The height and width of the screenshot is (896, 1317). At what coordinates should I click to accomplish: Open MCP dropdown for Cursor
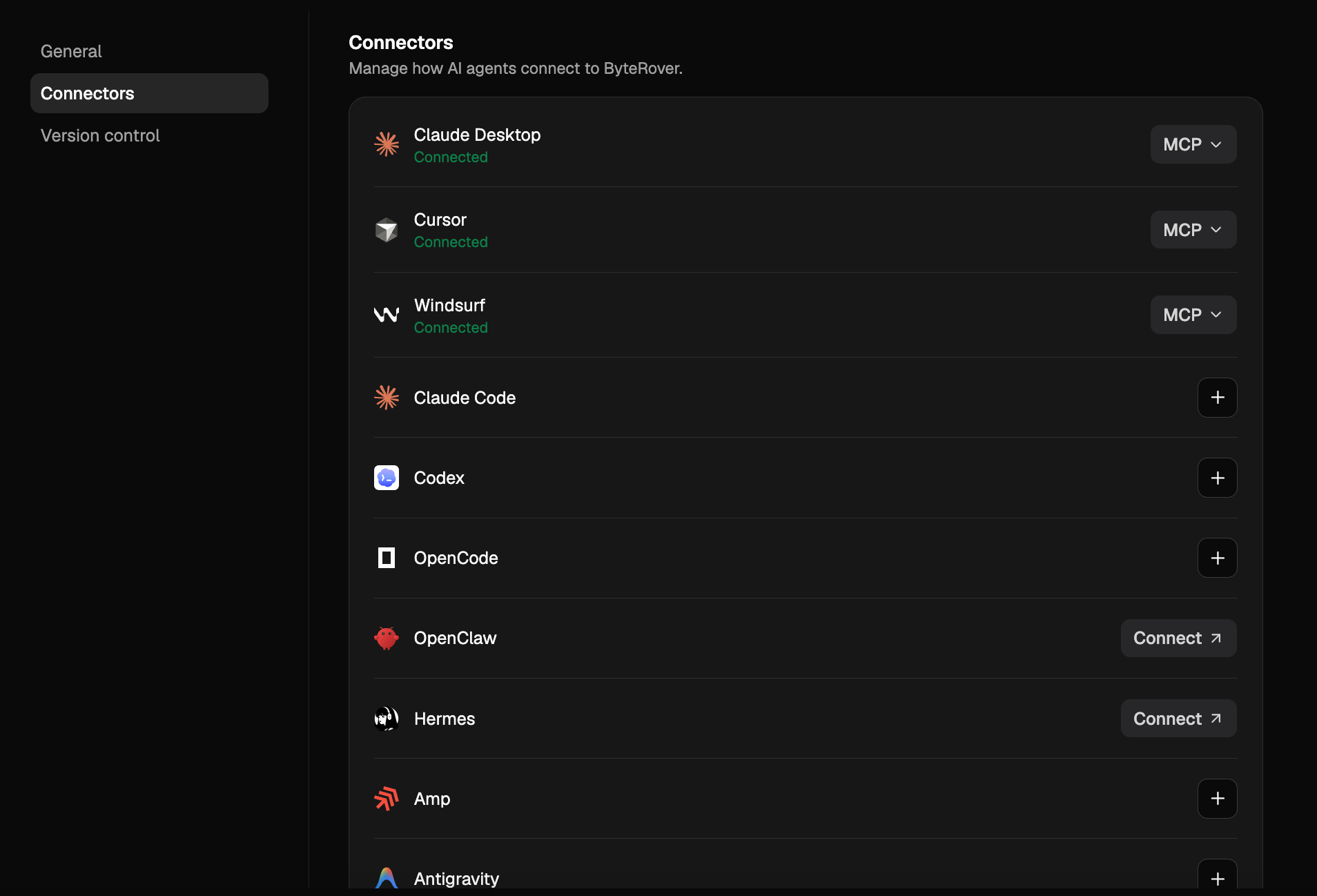coord(1193,230)
